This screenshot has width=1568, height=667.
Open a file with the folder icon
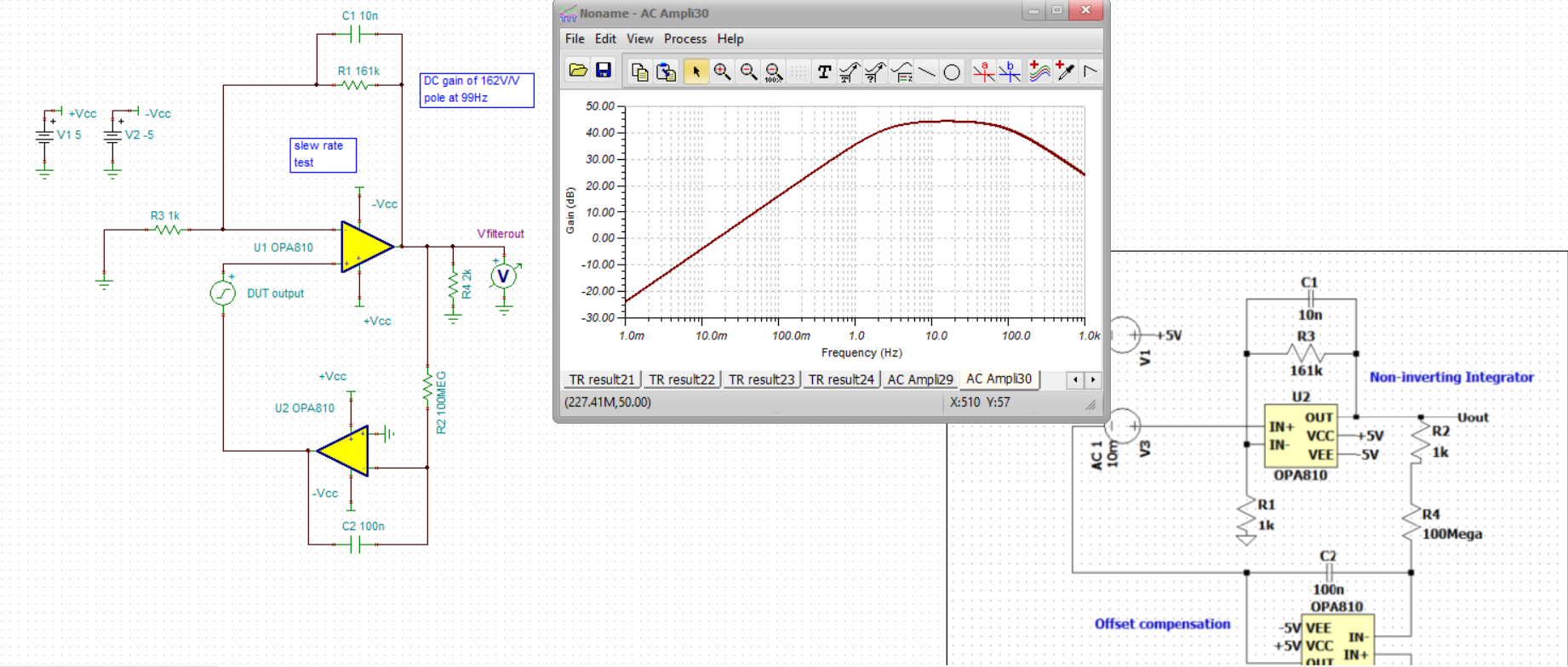578,71
